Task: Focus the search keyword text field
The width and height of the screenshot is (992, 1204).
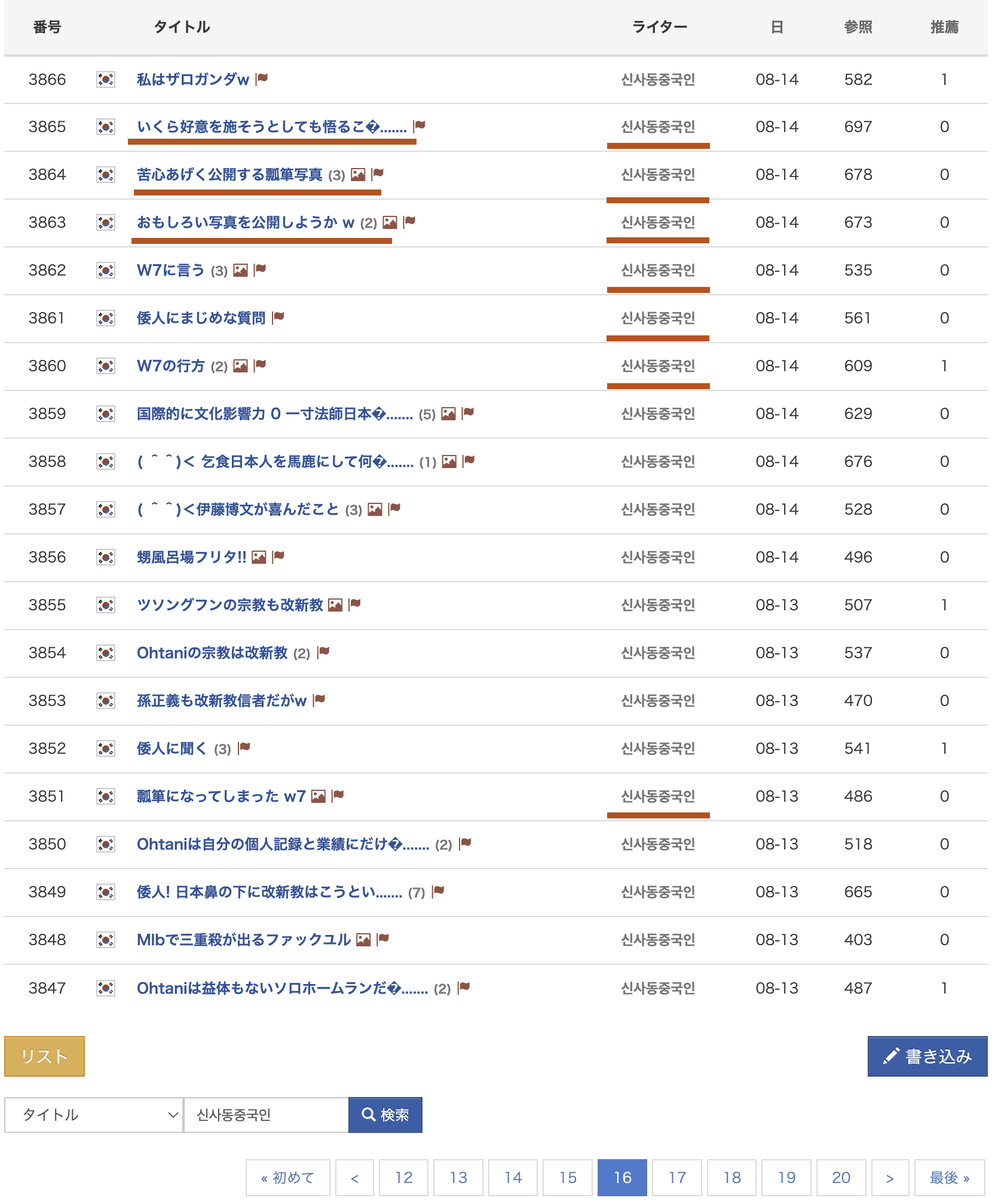Action: coord(266,1115)
